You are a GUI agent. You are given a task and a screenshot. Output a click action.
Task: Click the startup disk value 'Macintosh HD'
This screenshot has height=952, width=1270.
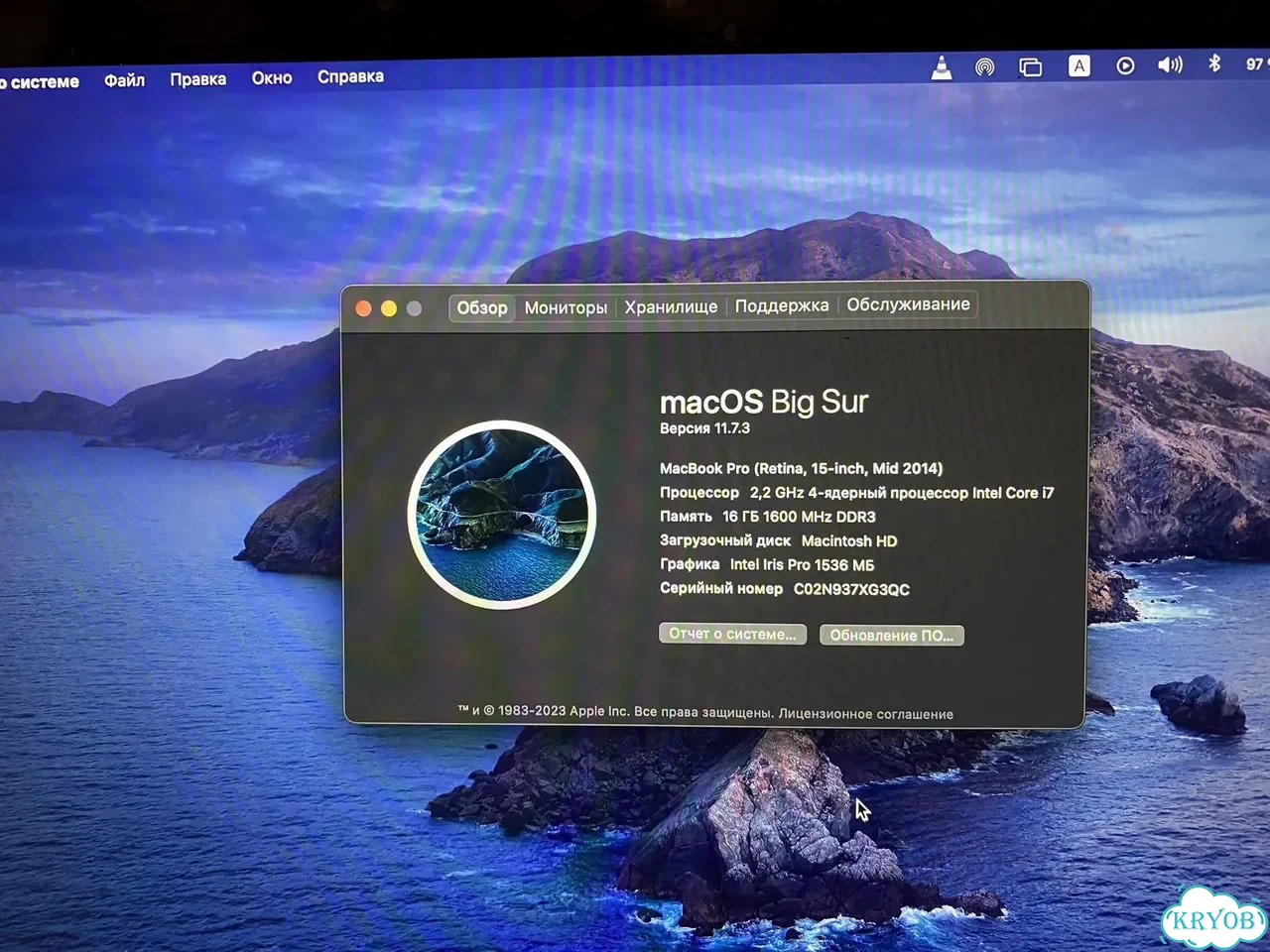(x=849, y=540)
